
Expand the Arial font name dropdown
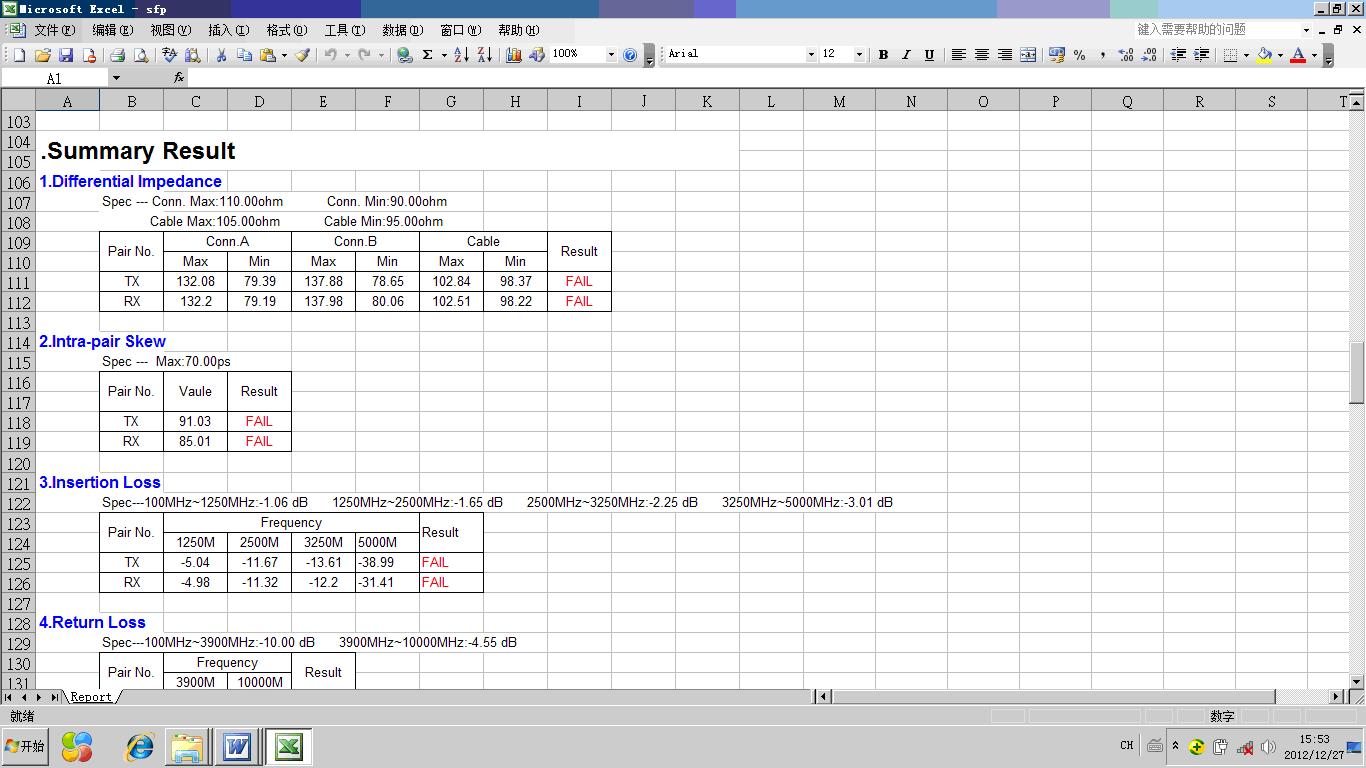[811, 55]
